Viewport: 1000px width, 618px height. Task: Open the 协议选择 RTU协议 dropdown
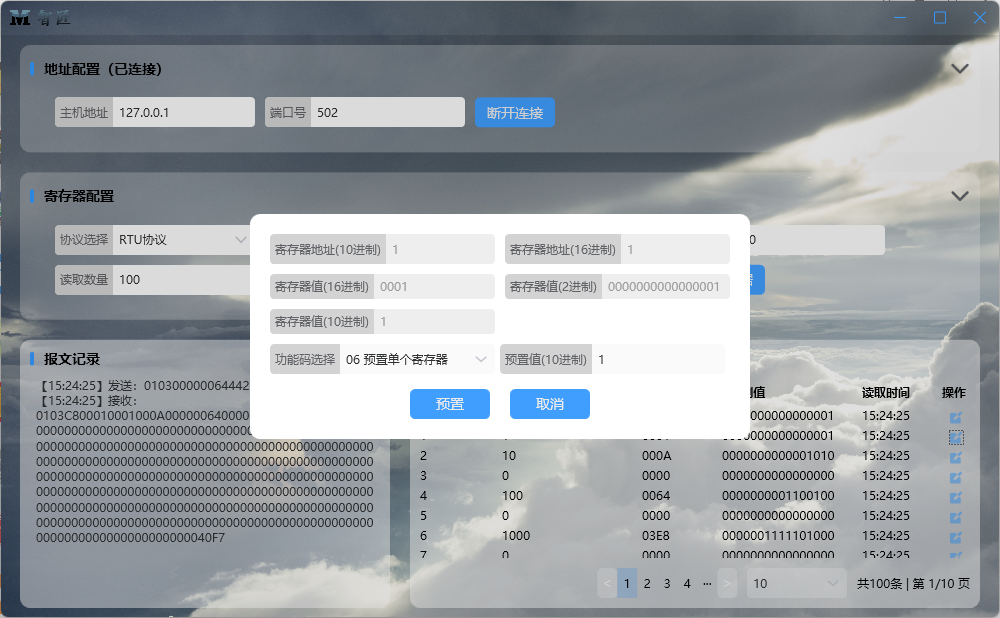click(180, 240)
